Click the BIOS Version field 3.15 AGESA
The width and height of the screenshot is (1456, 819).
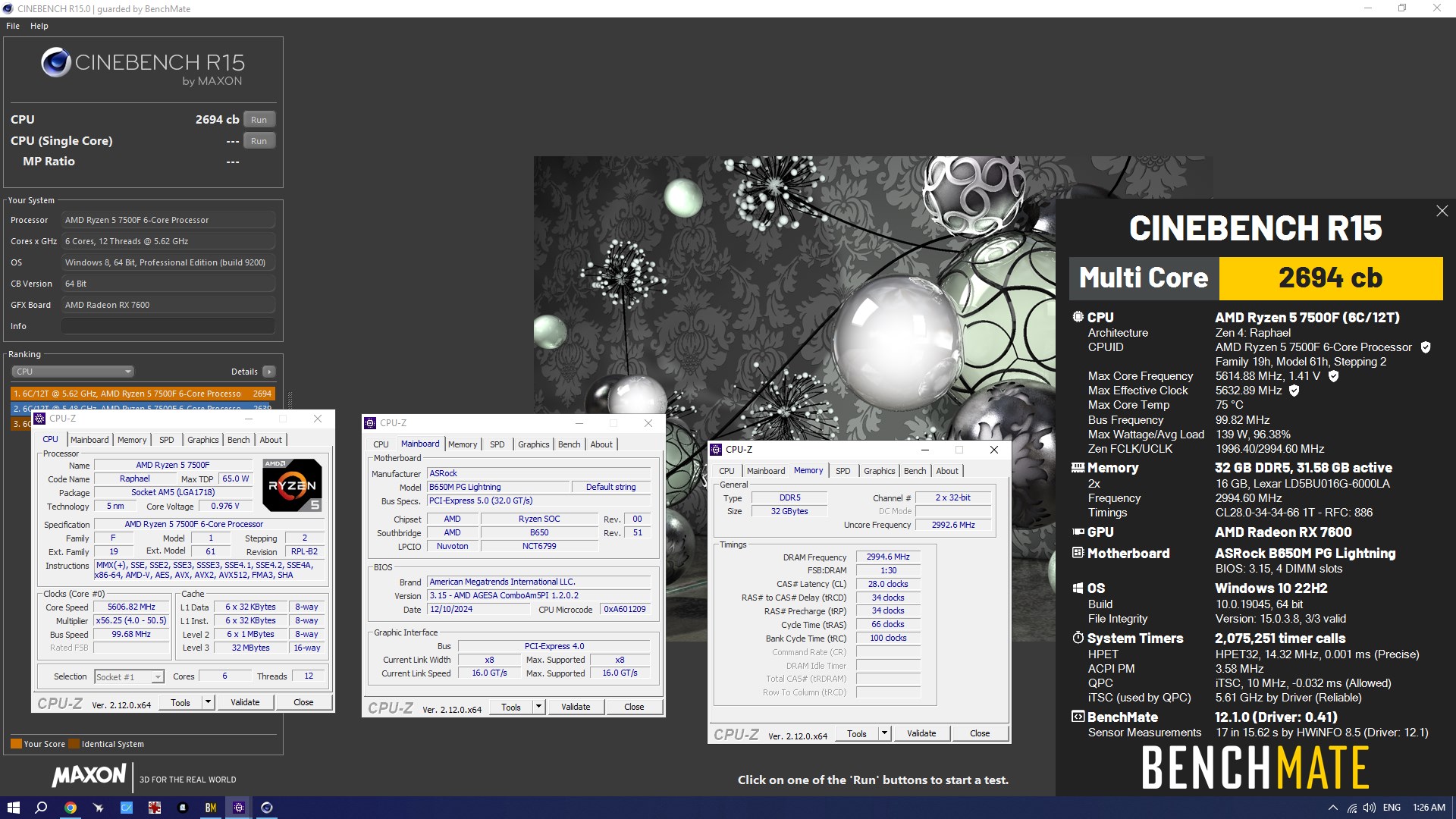tap(538, 595)
